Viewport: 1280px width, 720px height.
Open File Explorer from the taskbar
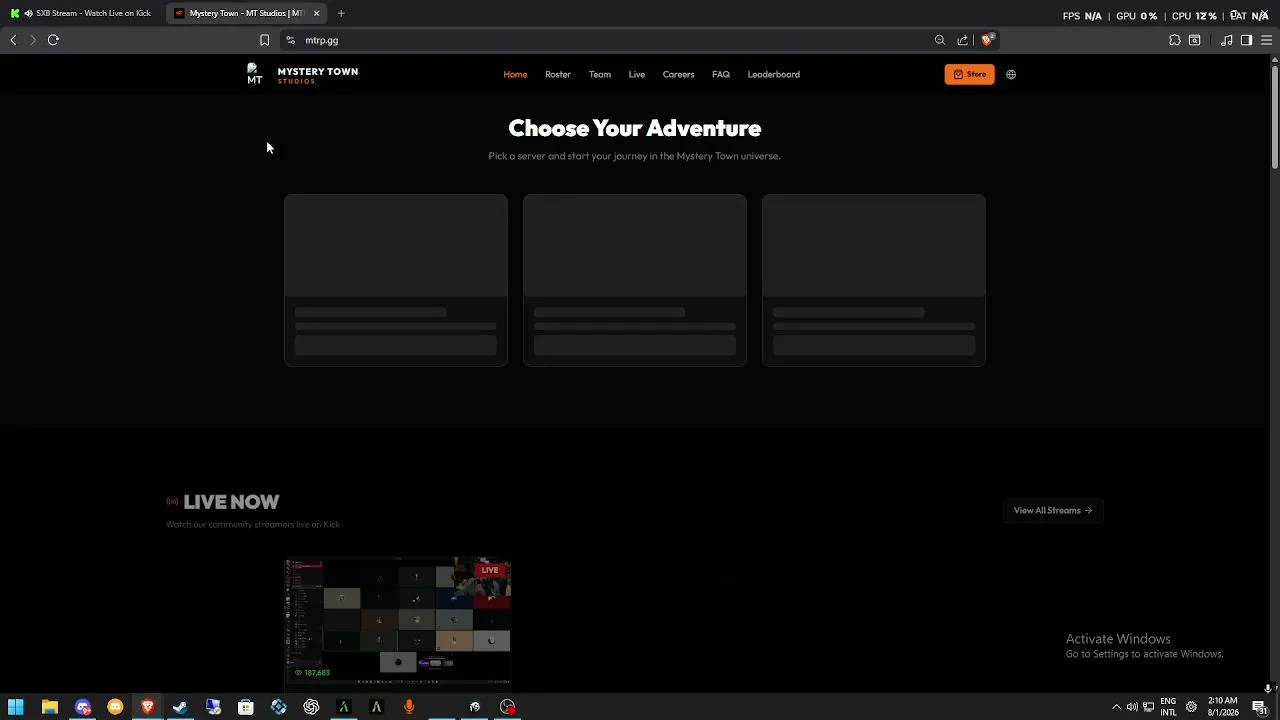(49, 707)
